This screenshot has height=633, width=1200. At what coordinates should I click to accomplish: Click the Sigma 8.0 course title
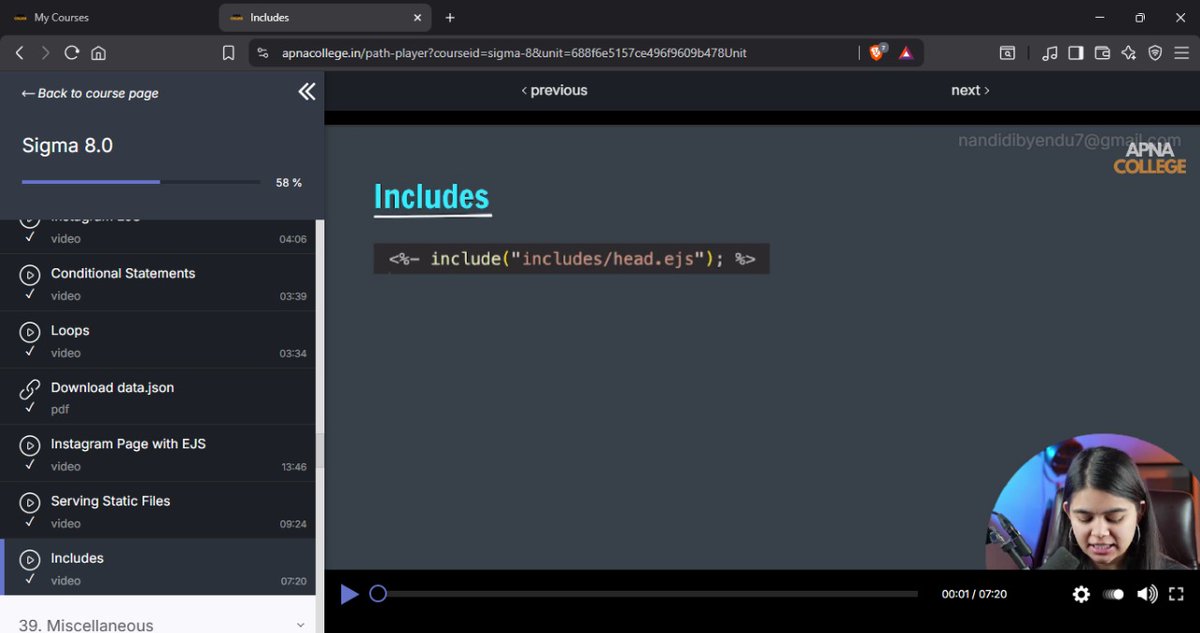pyautogui.click(x=67, y=145)
